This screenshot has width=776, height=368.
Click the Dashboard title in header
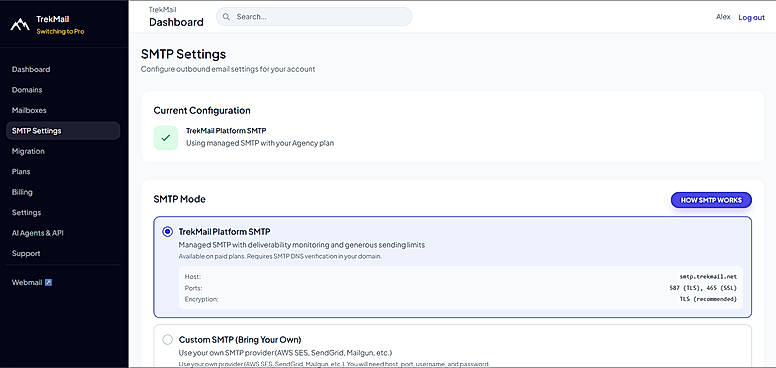(x=176, y=22)
